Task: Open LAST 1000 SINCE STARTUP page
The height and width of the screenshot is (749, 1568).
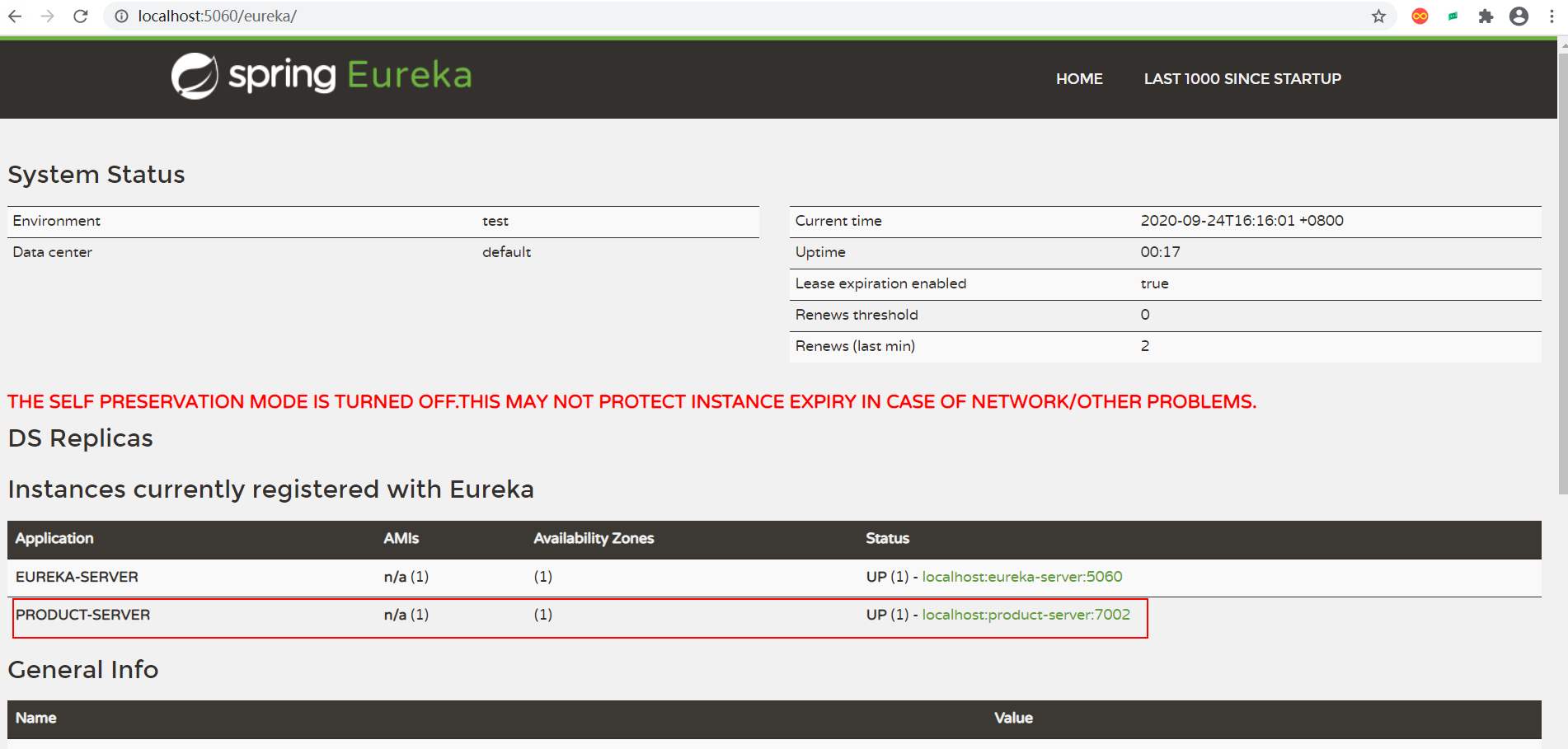Action: [1242, 79]
